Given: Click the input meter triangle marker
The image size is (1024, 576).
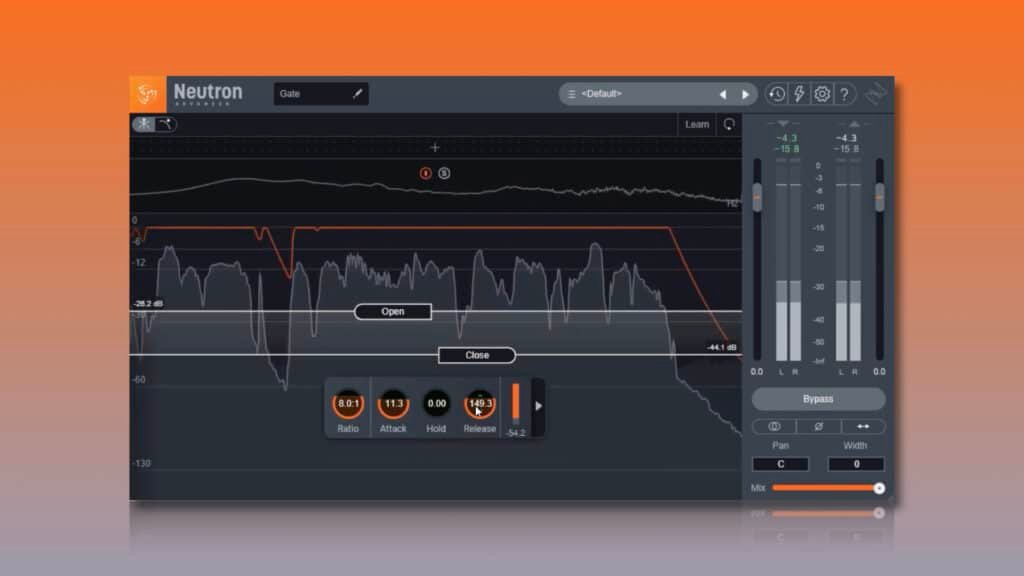Looking at the screenshot, I should point(783,123).
